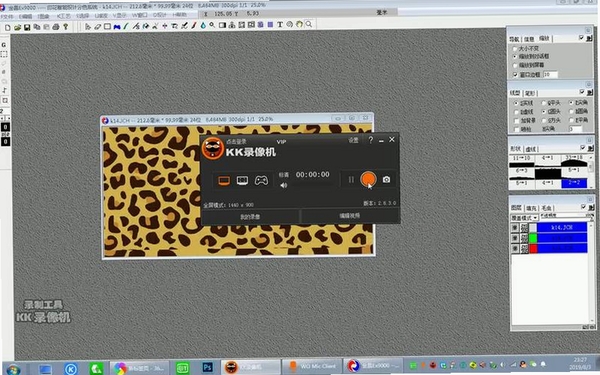Image resolution: width=600 pixels, height=375 pixels.
Task: Select the rectangle tool in toolbar
Action: [x=108, y=26]
